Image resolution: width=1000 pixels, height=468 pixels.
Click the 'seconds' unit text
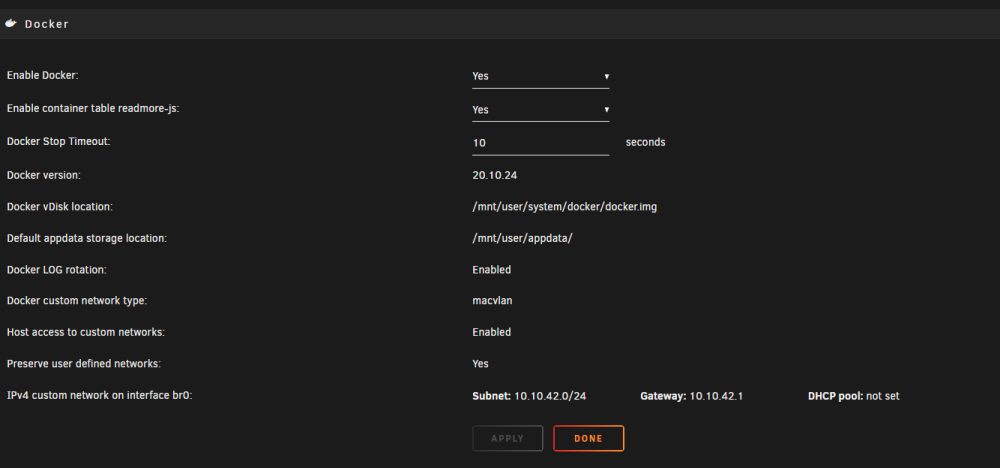(x=645, y=142)
